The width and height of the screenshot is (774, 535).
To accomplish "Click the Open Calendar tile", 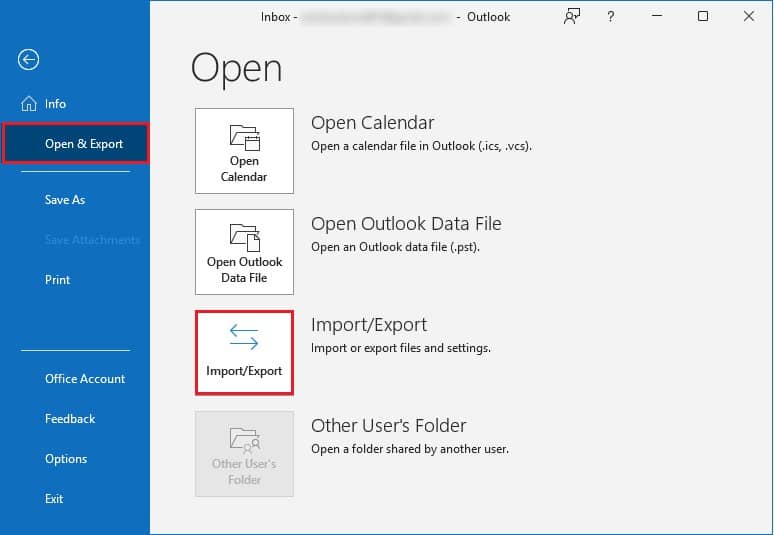I will tap(244, 151).
